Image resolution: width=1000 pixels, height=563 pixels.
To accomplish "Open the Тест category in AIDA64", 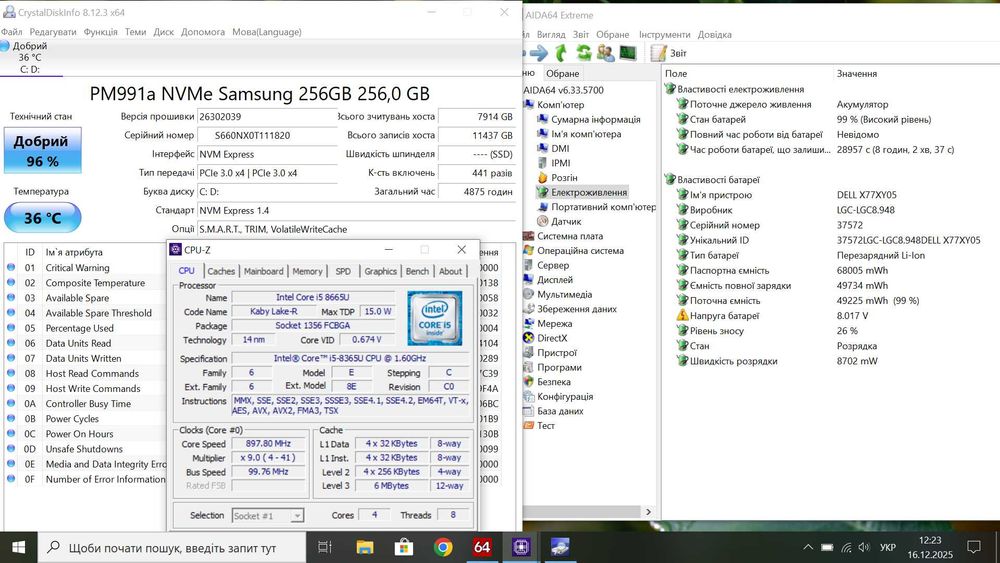I will click(539, 425).
